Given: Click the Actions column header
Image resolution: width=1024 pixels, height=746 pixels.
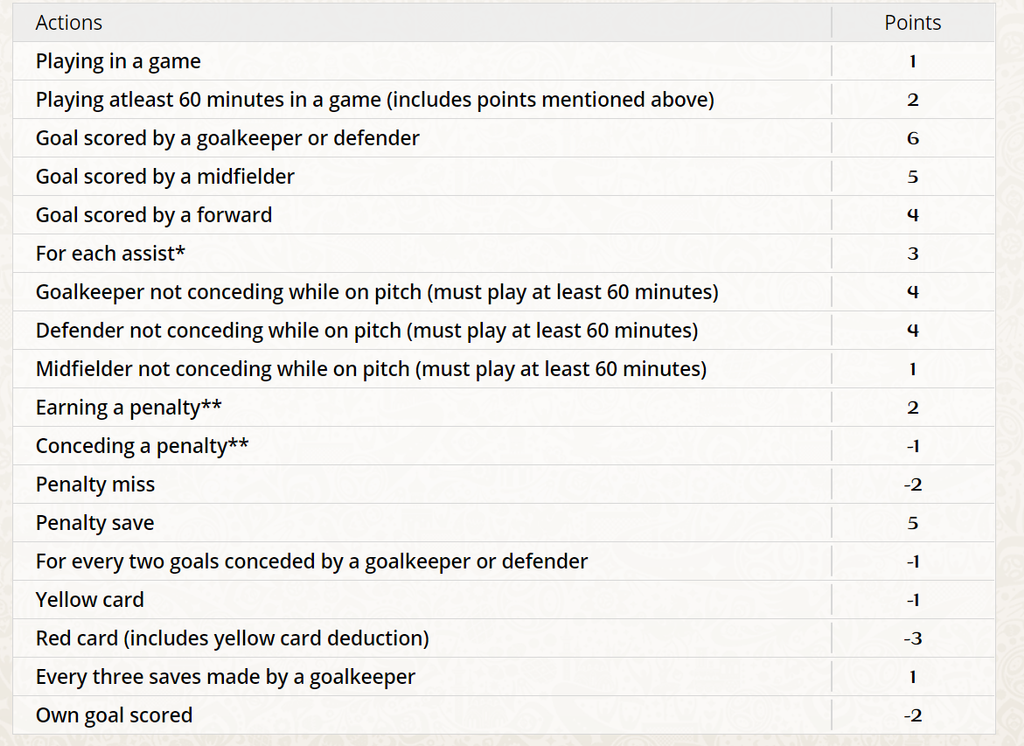Looking at the screenshot, I should [69, 23].
